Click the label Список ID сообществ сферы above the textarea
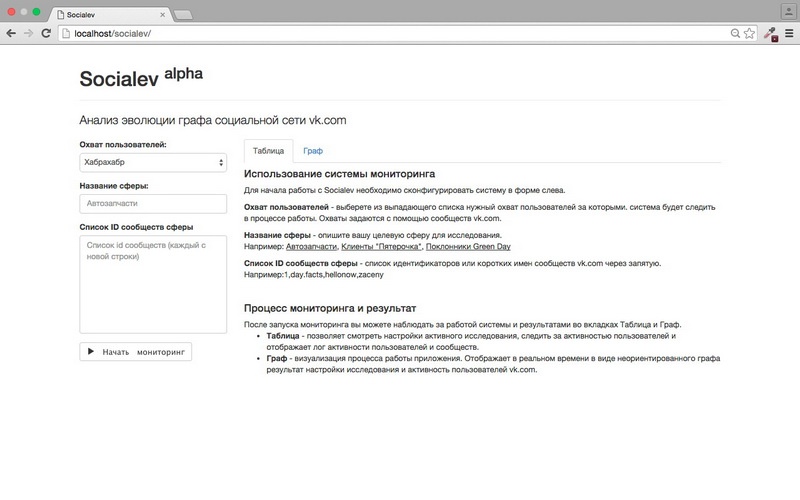Viewport: 800px width, 500px height. [136, 227]
